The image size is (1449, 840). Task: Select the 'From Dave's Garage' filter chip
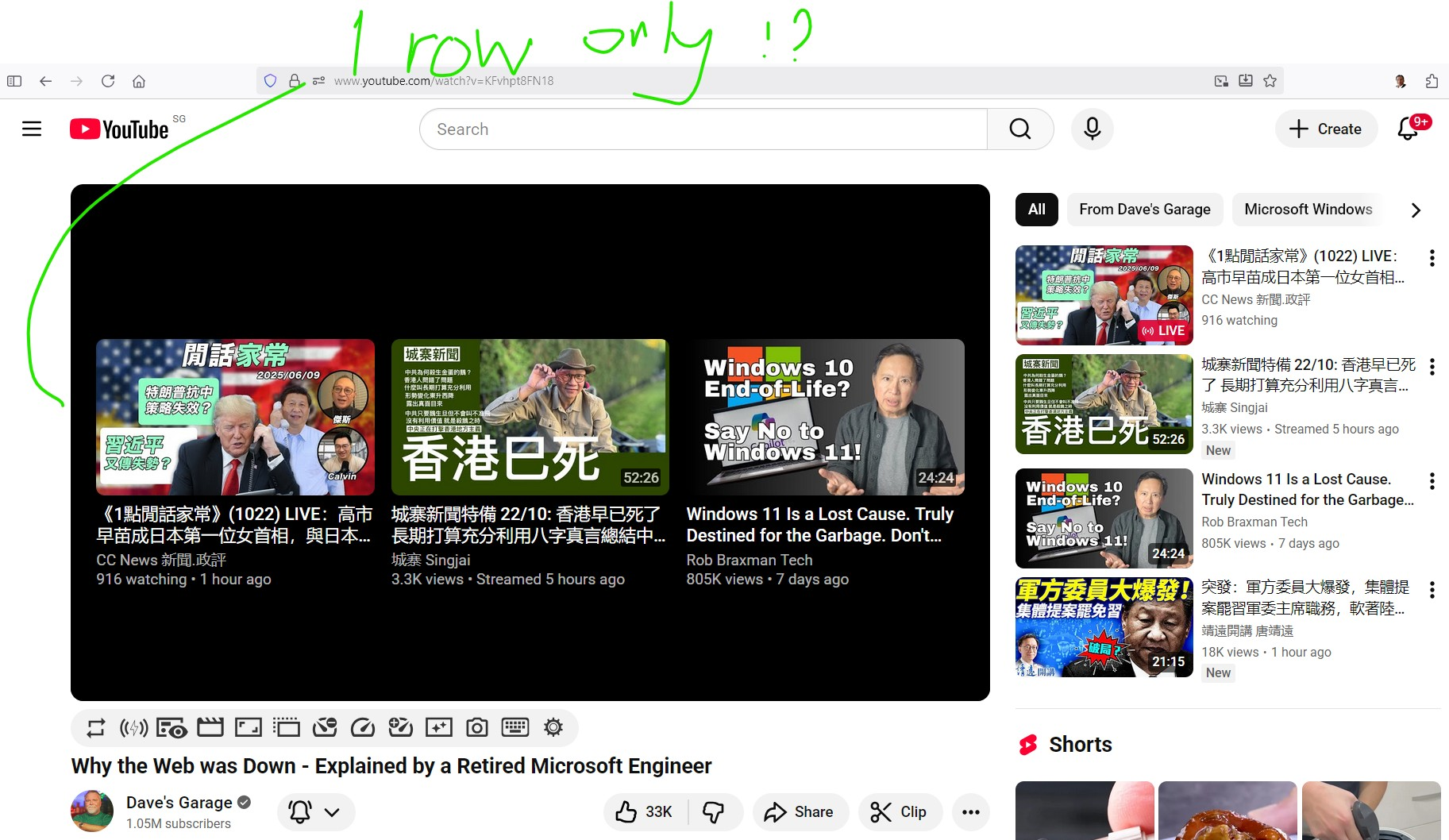click(1144, 210)
